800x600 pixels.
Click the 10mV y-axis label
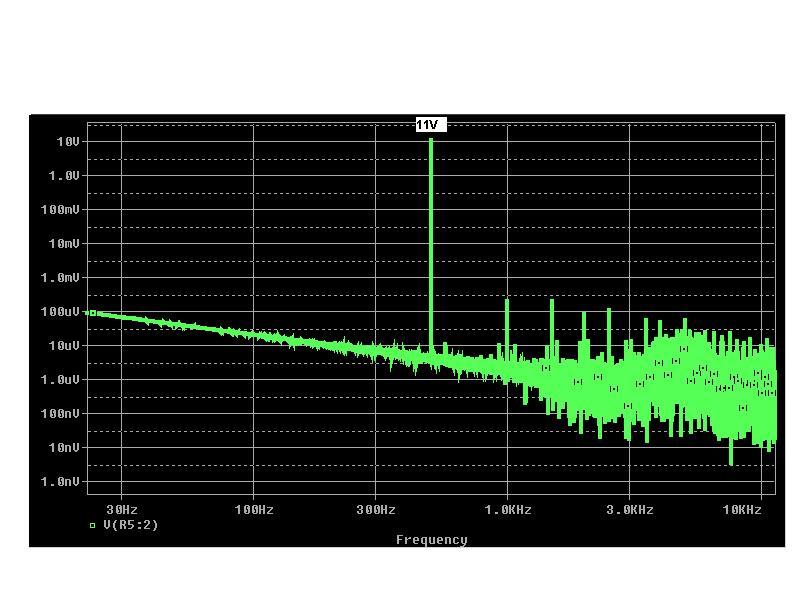tap(64, 243)
